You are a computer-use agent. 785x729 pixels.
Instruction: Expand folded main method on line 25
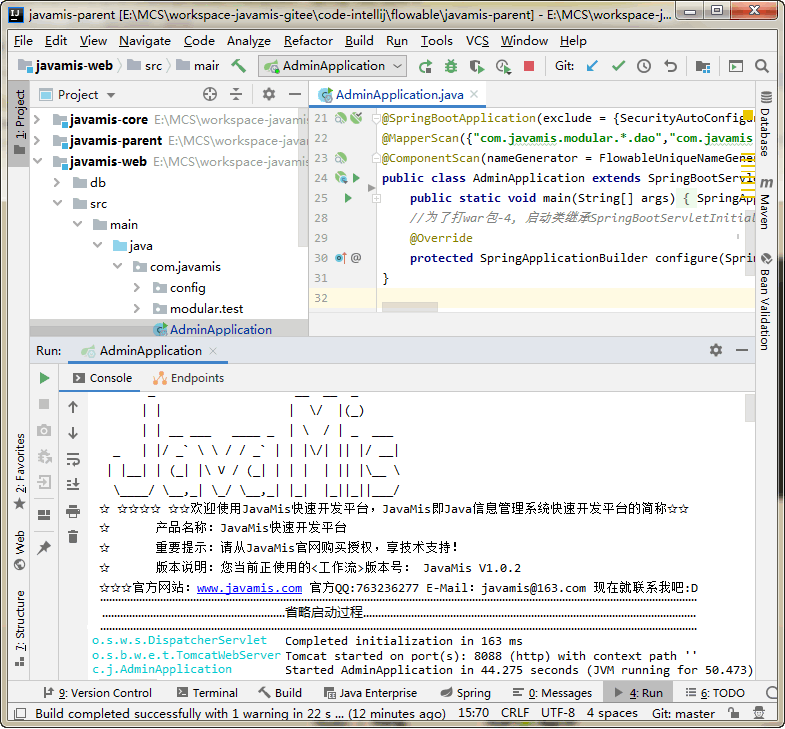pos(376,199)
